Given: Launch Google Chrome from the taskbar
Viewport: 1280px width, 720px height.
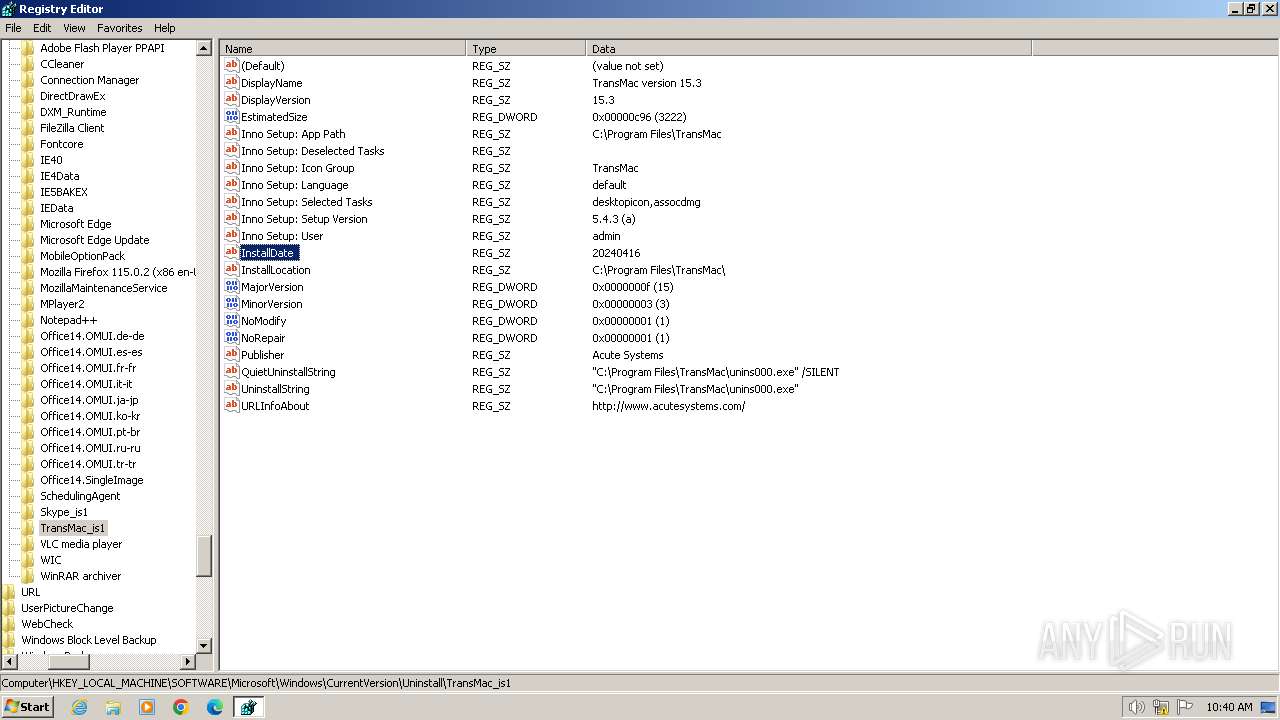Looking at the screenshot, I should click(181, 707).
